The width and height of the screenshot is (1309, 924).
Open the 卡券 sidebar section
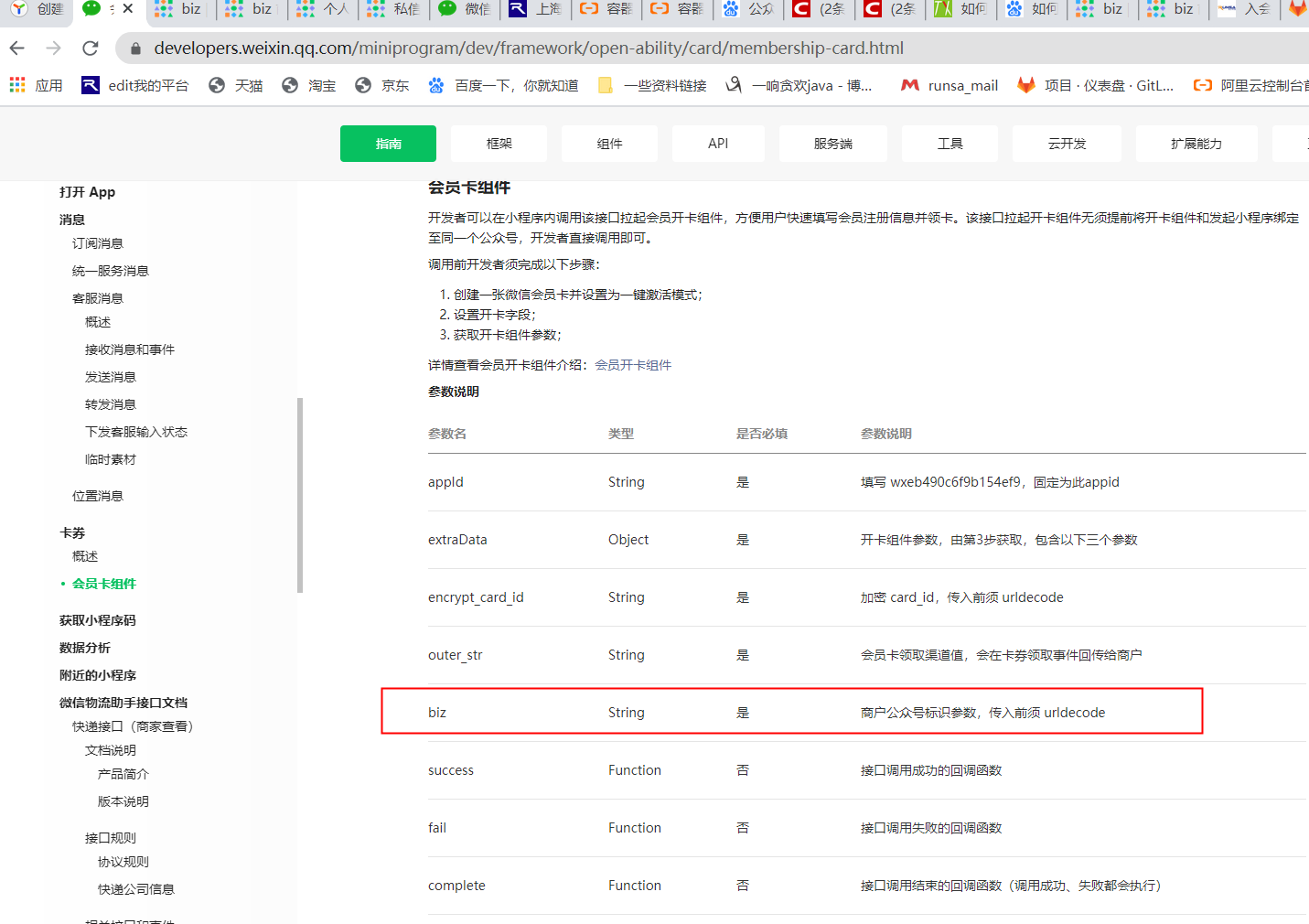72,532
